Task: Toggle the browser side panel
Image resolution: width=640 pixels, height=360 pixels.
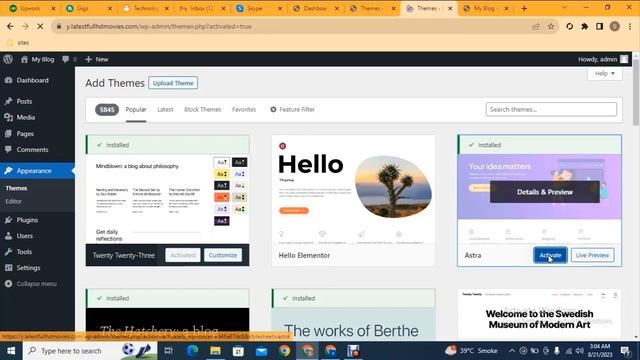Action: (599, 27)
